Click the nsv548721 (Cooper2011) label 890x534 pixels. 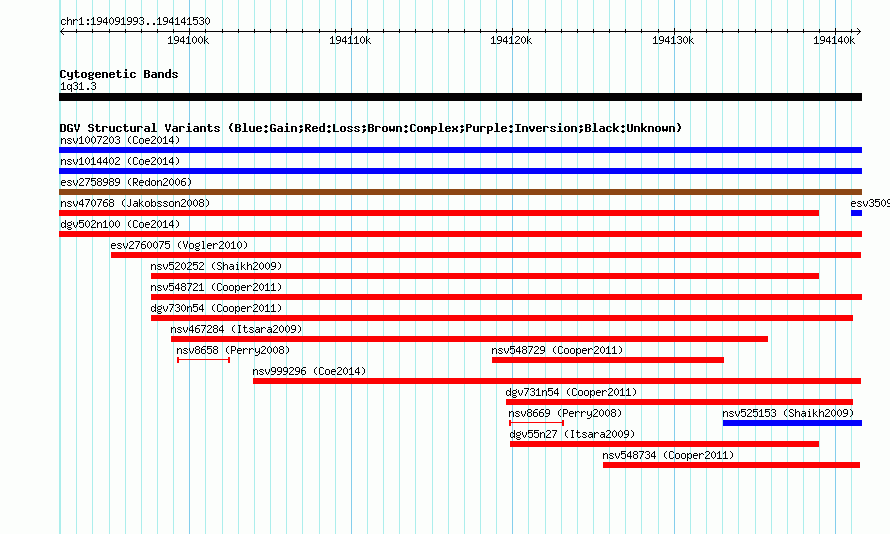tap(216, 287)
